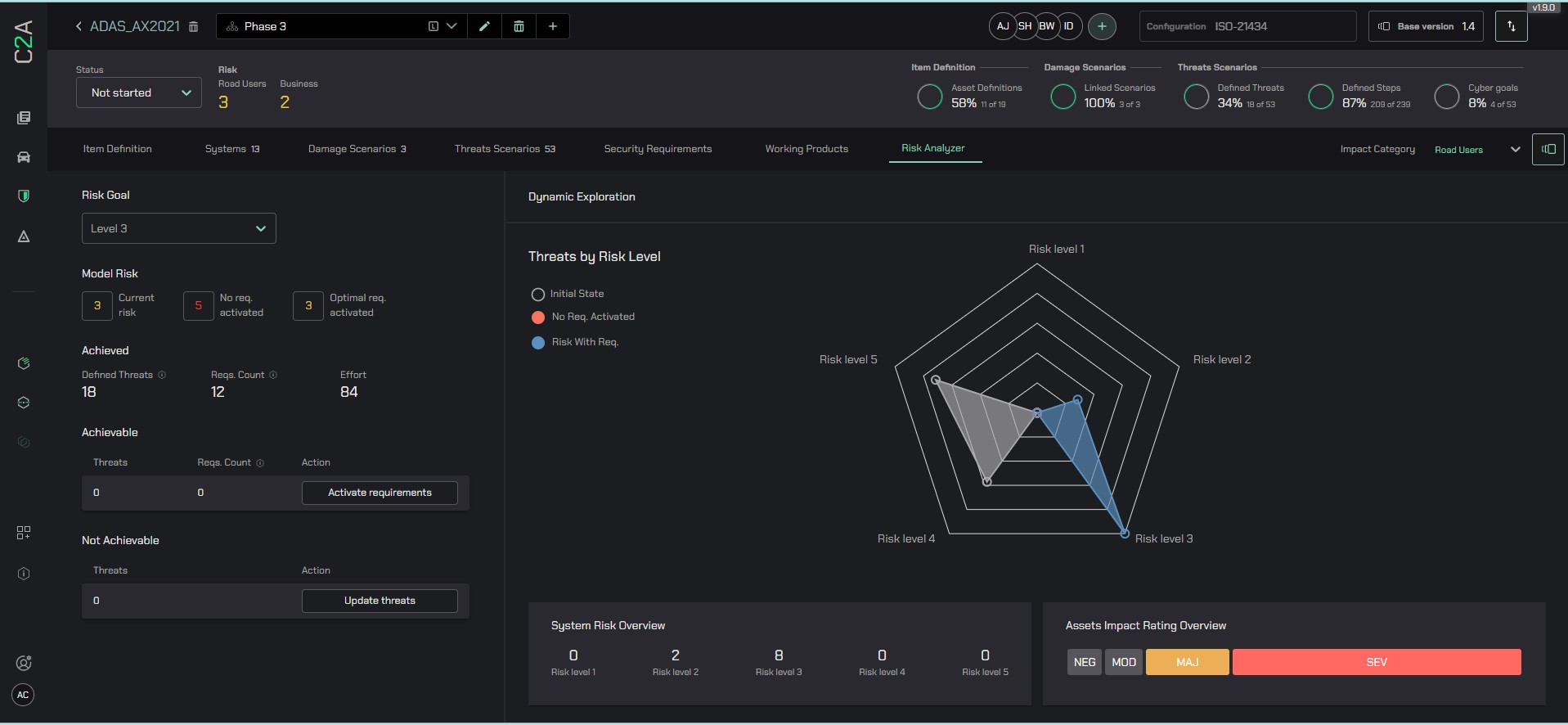1568x725 pixels.
Task: Open the Base version 1.4 selector
Action: (x=1426, y=26)
